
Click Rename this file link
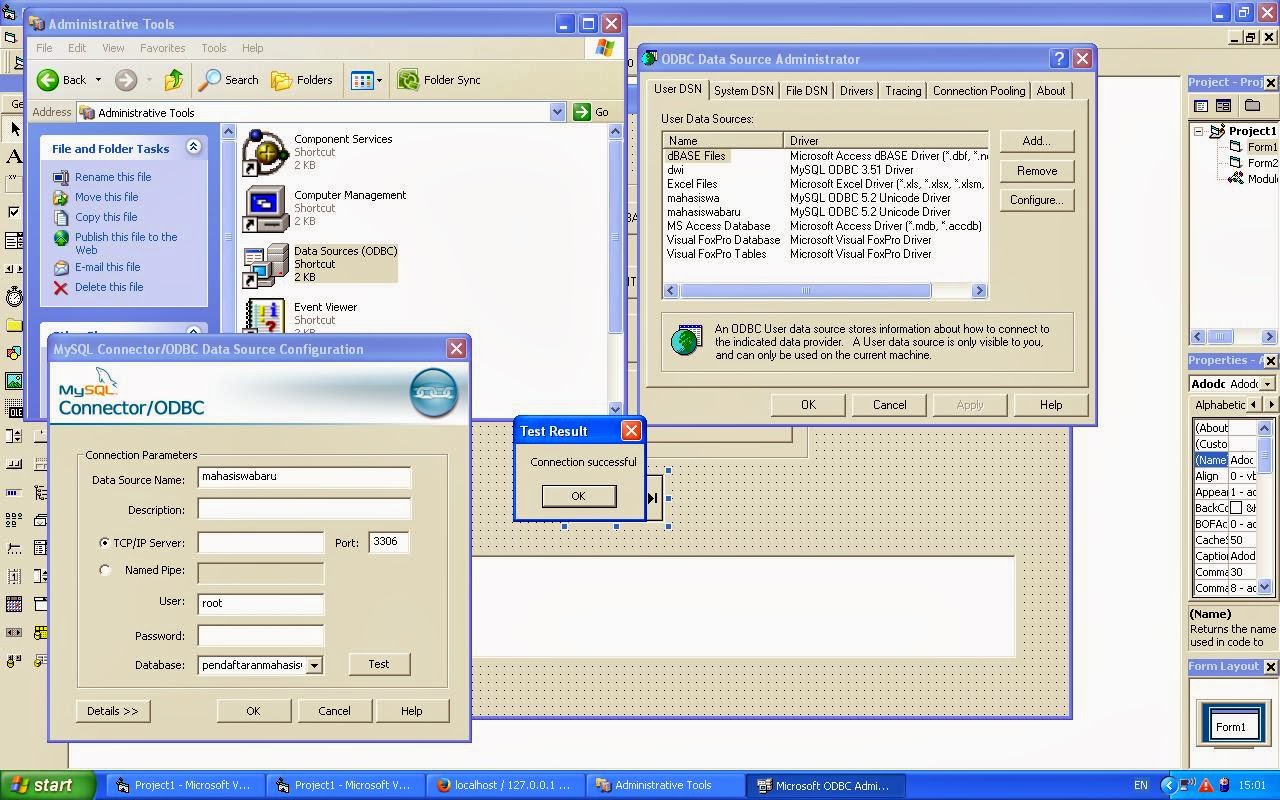(x=113, y=177)
